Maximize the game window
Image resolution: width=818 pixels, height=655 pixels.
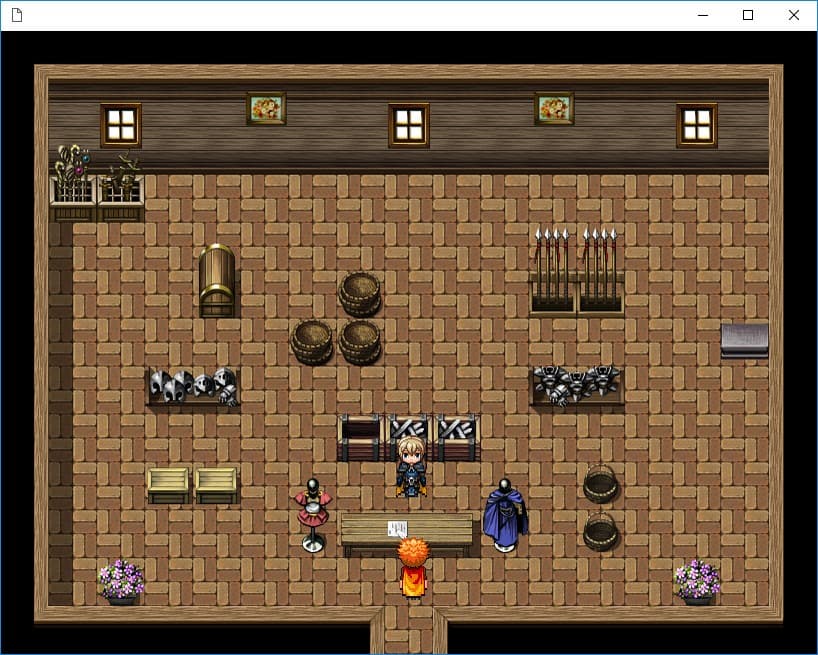tap(748, 15)
